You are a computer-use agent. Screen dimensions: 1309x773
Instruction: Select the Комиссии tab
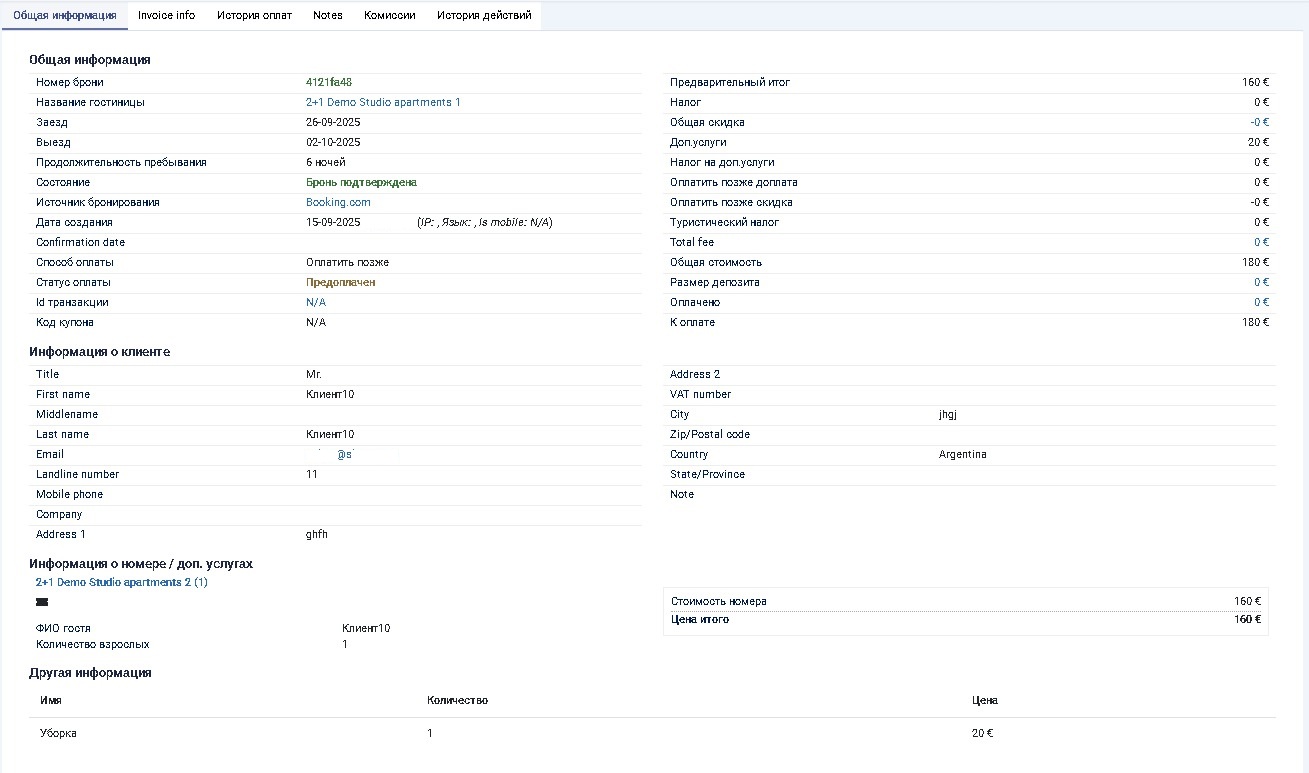(389, 16)
